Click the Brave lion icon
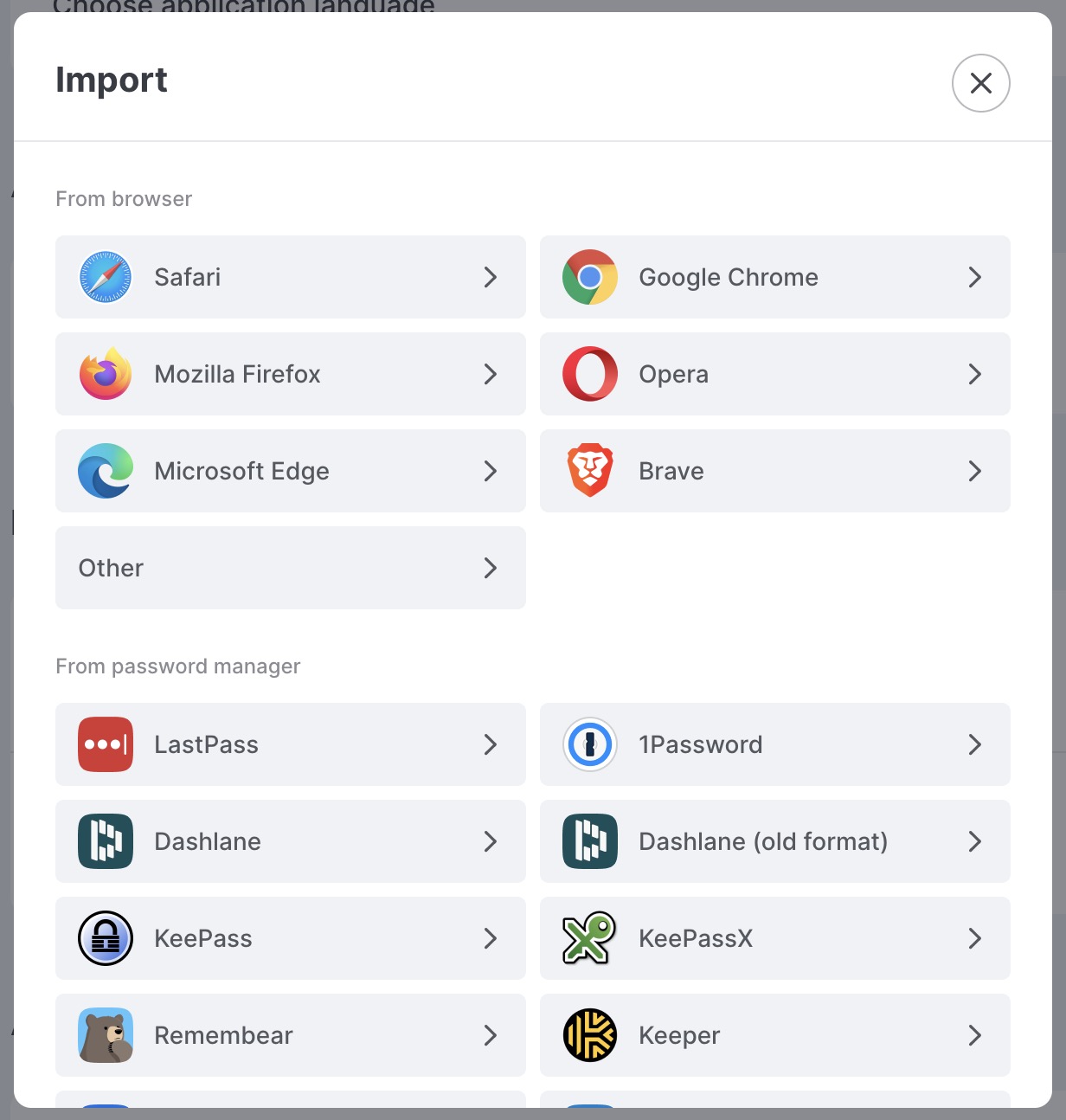Viewport: 1066px width, 1120px height. point(590,471)
